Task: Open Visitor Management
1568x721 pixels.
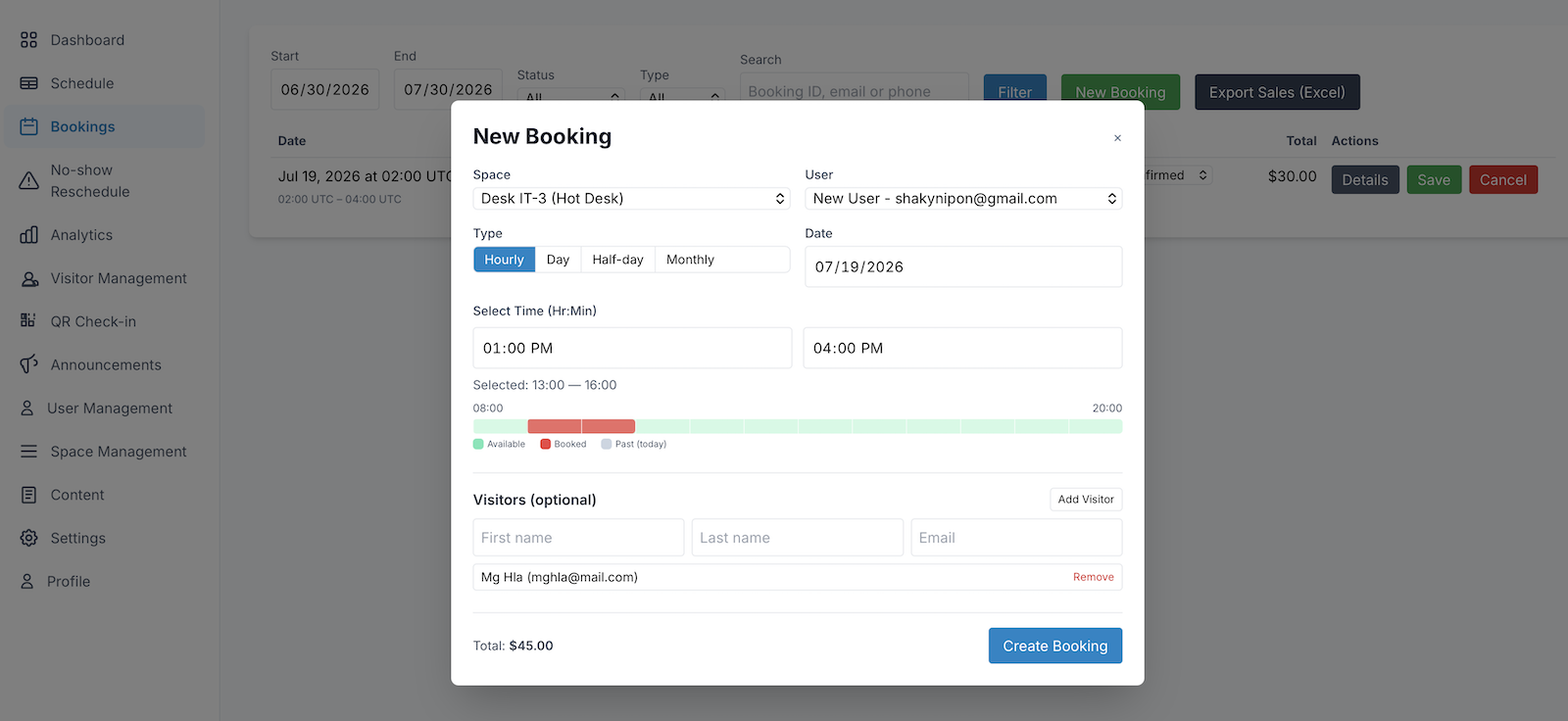Action: click(x=119, y=278)
